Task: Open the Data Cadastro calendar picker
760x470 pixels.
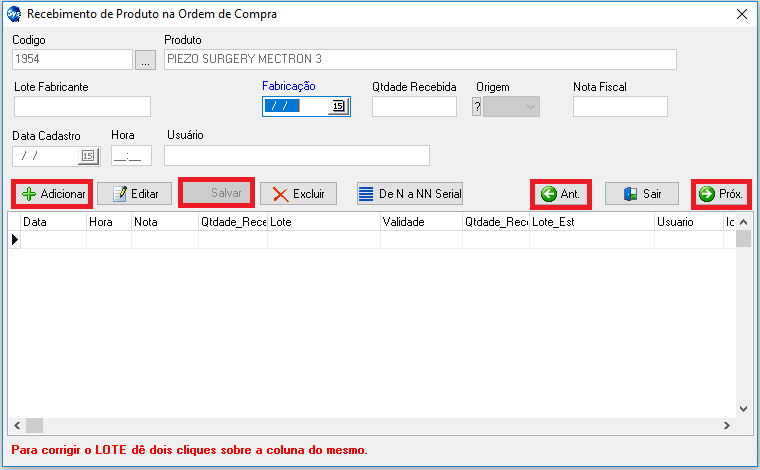Action: pos(87,156)
